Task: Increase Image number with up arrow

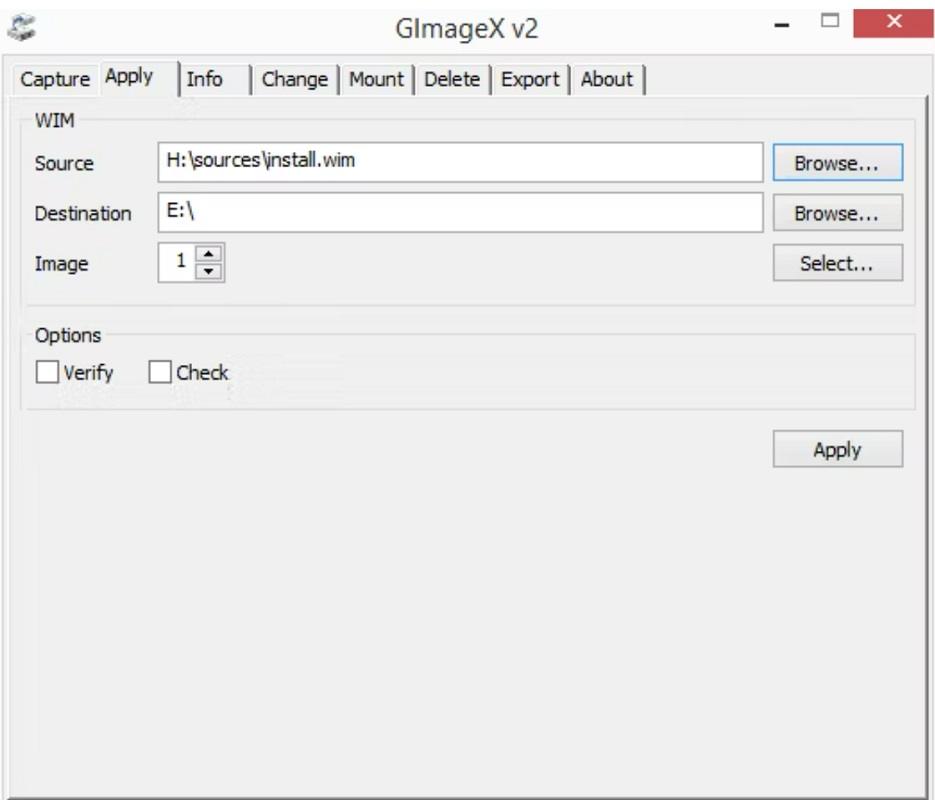Action: pyautogui.click(x=208, y=255)
